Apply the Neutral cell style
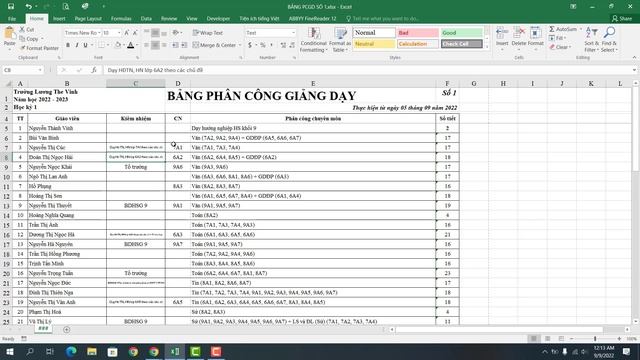Image resolution: width=640 pixels, height=360 pixels. pos(374,44)
